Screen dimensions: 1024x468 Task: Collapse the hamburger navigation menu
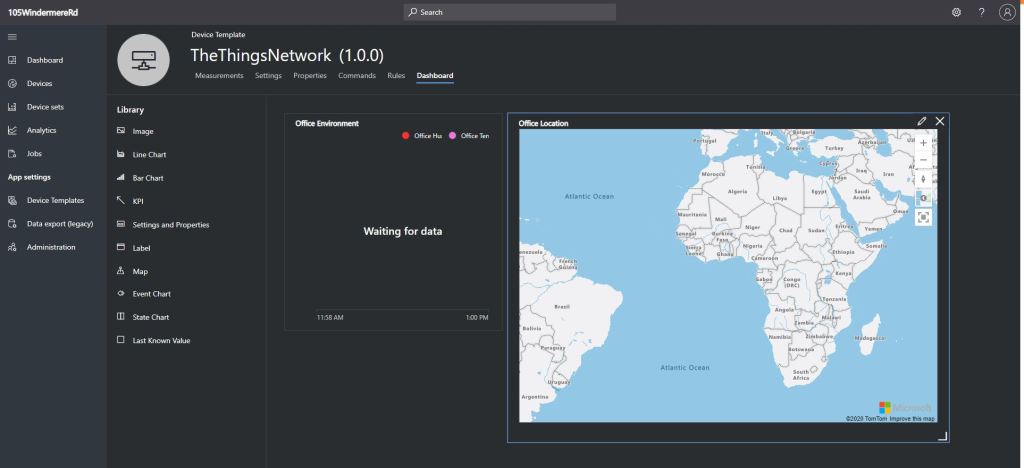click(12, 37)
